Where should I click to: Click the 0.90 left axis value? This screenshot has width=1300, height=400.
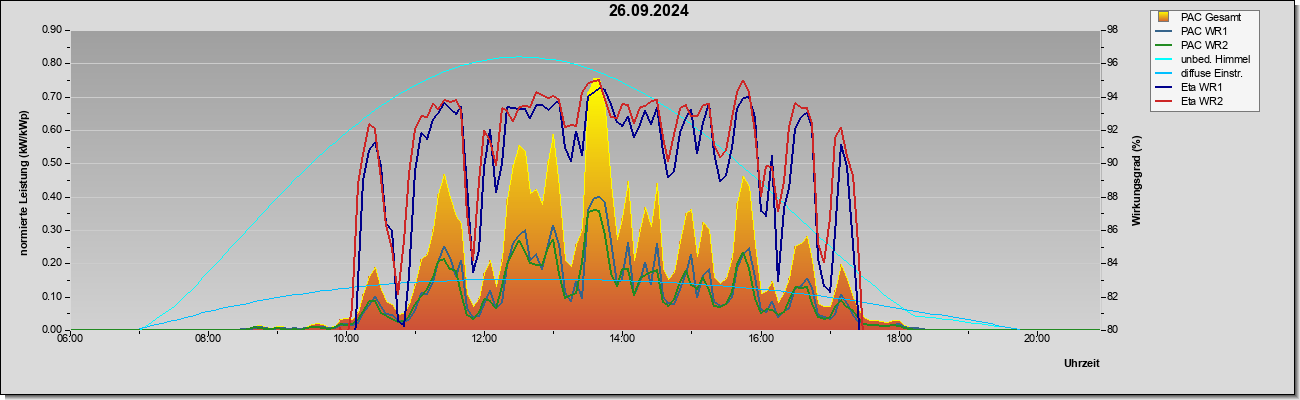click(52, 30)
